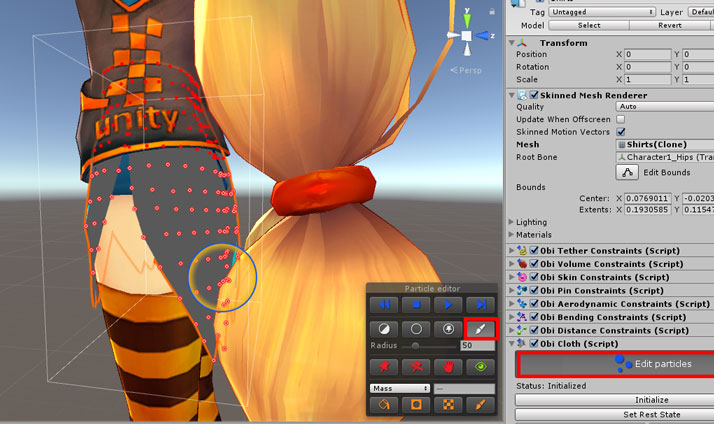
Task: Click the green Y axis gizmo cone
Action: click(x=467, y=20)
